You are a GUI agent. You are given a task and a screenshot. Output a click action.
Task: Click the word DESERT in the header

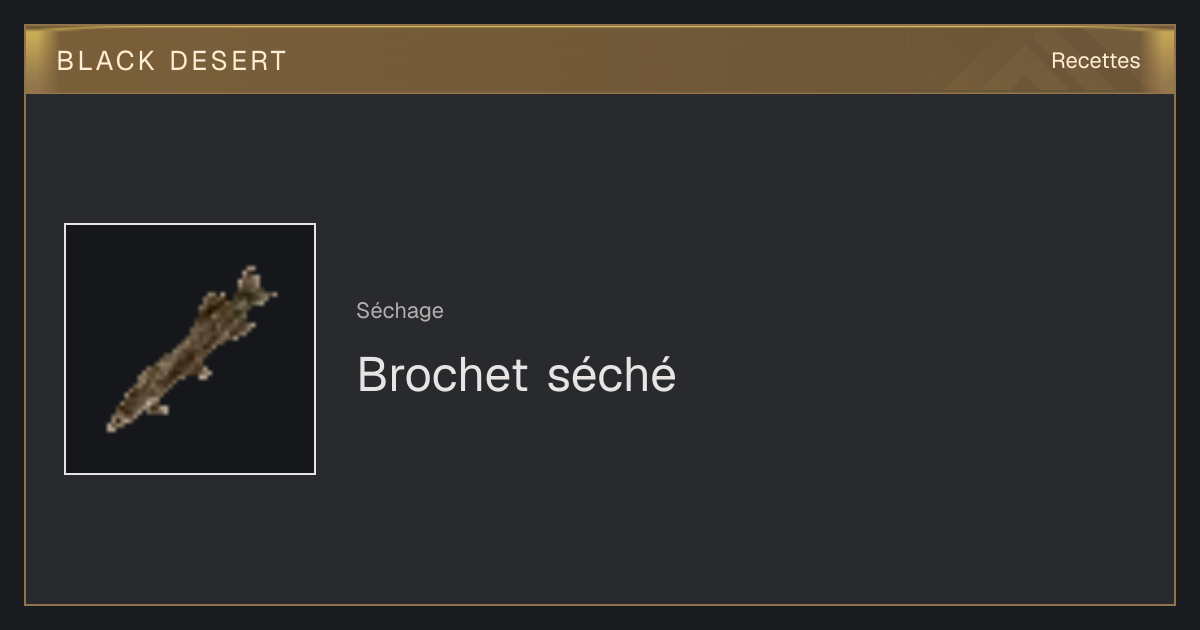pos(228,61)
